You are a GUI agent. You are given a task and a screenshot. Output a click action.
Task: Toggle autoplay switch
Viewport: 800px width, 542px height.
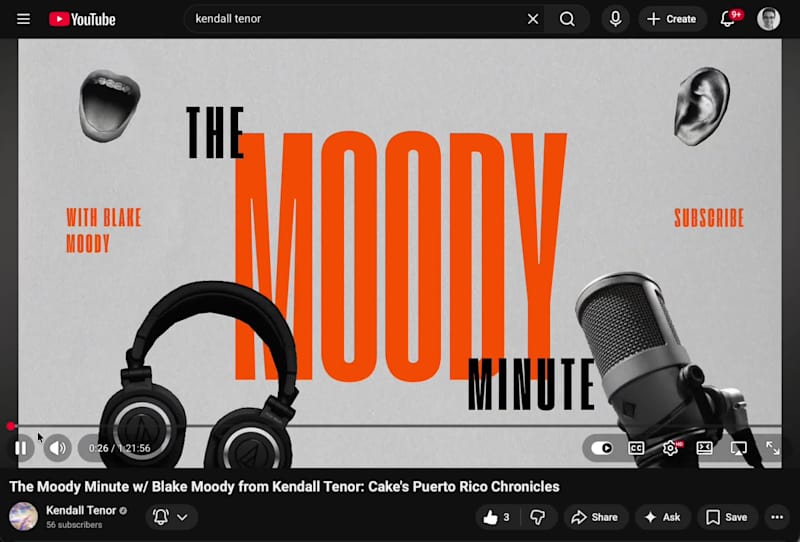(602, 448)
